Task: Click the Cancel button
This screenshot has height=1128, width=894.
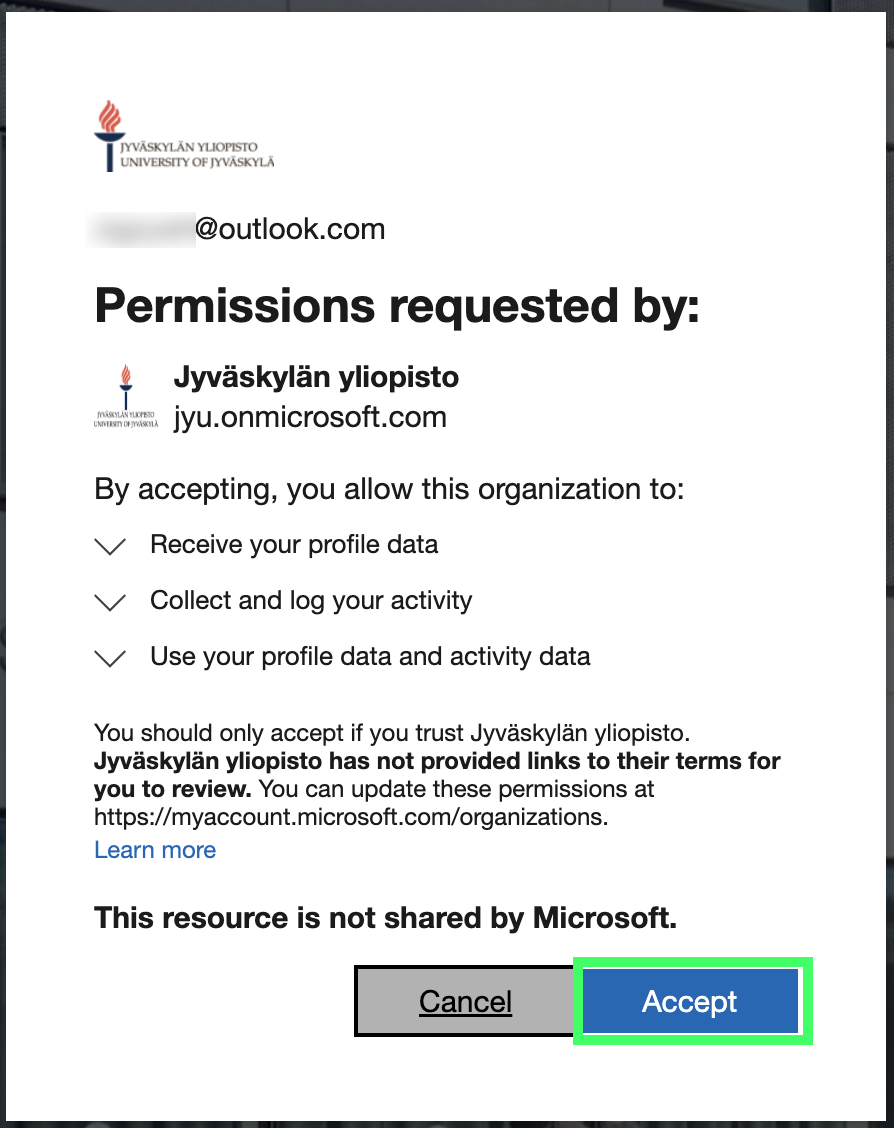Action: [465, 1001]
